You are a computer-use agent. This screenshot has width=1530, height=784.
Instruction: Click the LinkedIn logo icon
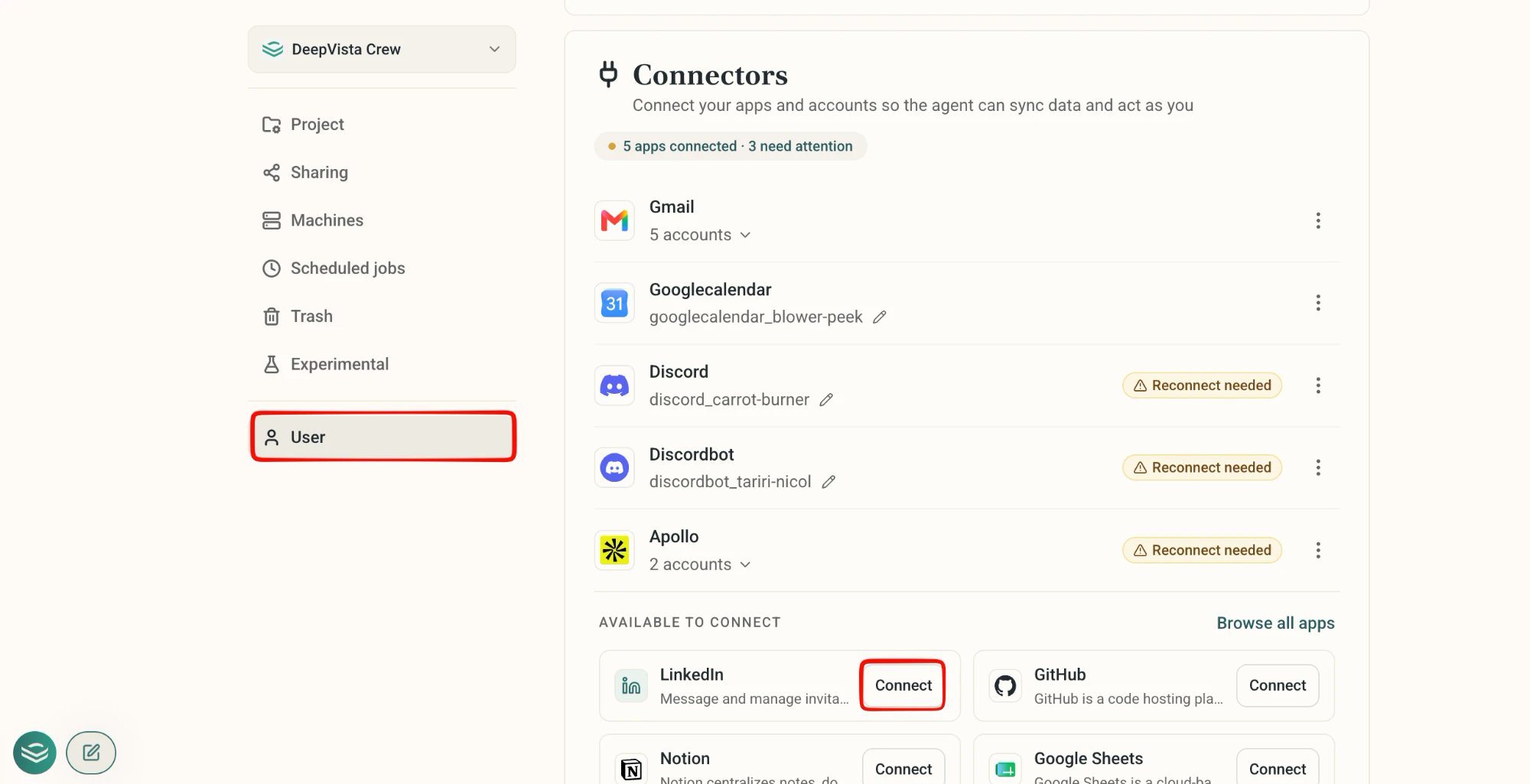631,685
